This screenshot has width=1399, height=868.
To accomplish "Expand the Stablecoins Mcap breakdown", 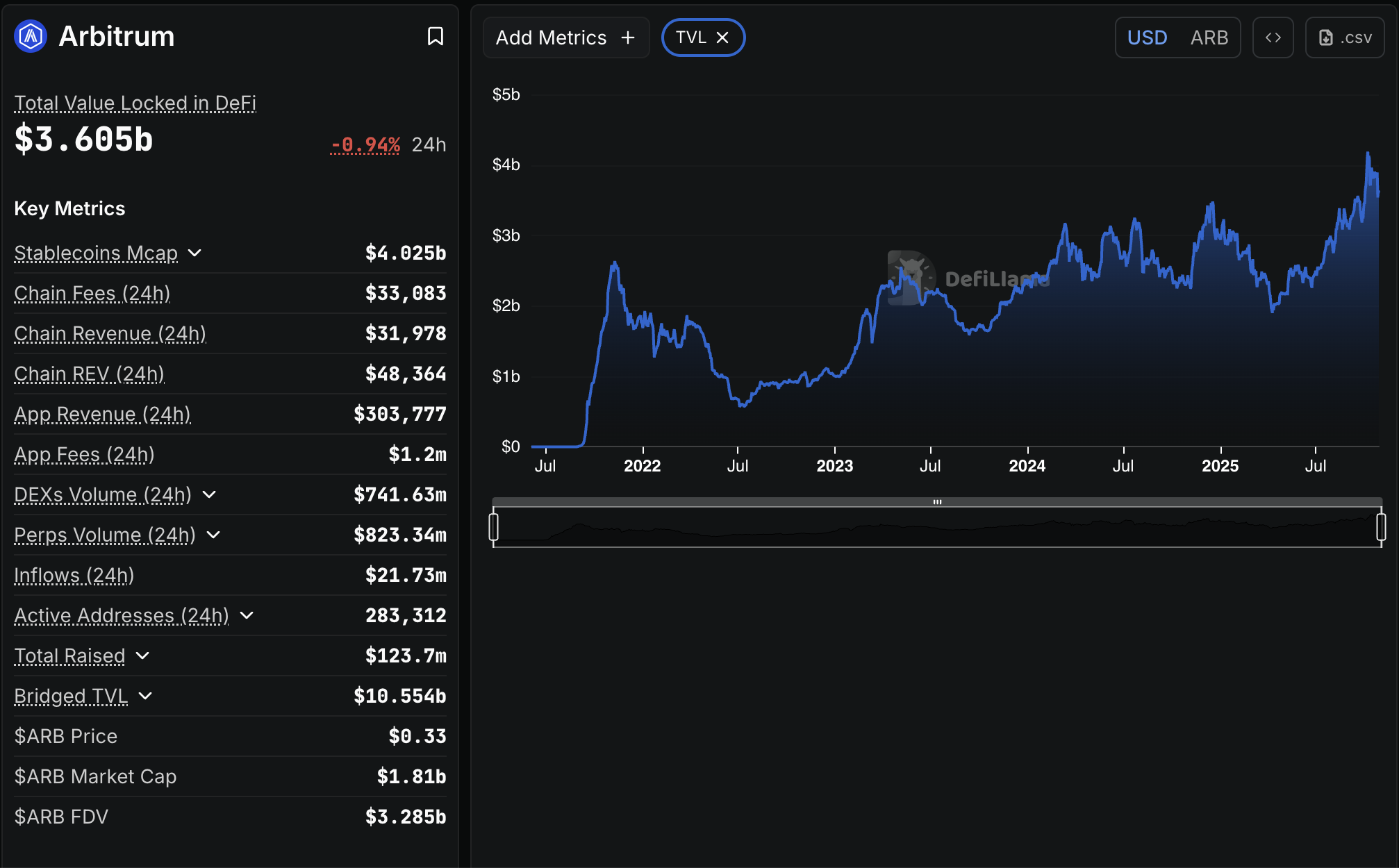I will tap(195, 253).
